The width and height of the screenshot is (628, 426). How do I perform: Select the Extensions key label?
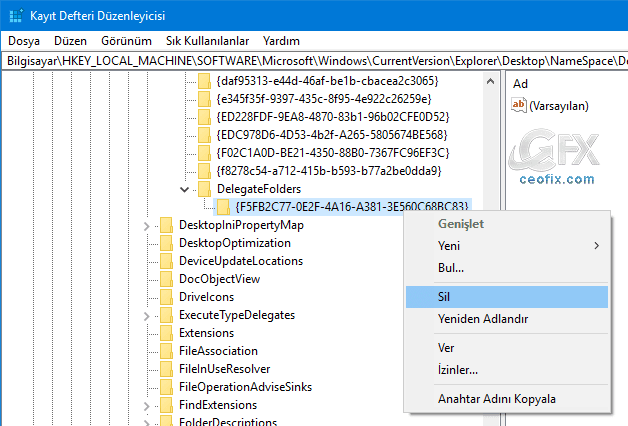click(x=206, y=333)
